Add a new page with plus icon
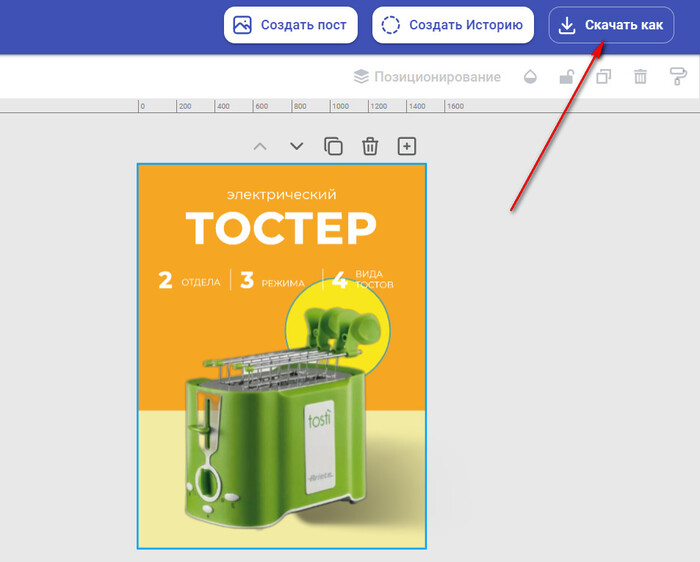The width and height of the screenshot is (700, 562). tap(407, 146)
